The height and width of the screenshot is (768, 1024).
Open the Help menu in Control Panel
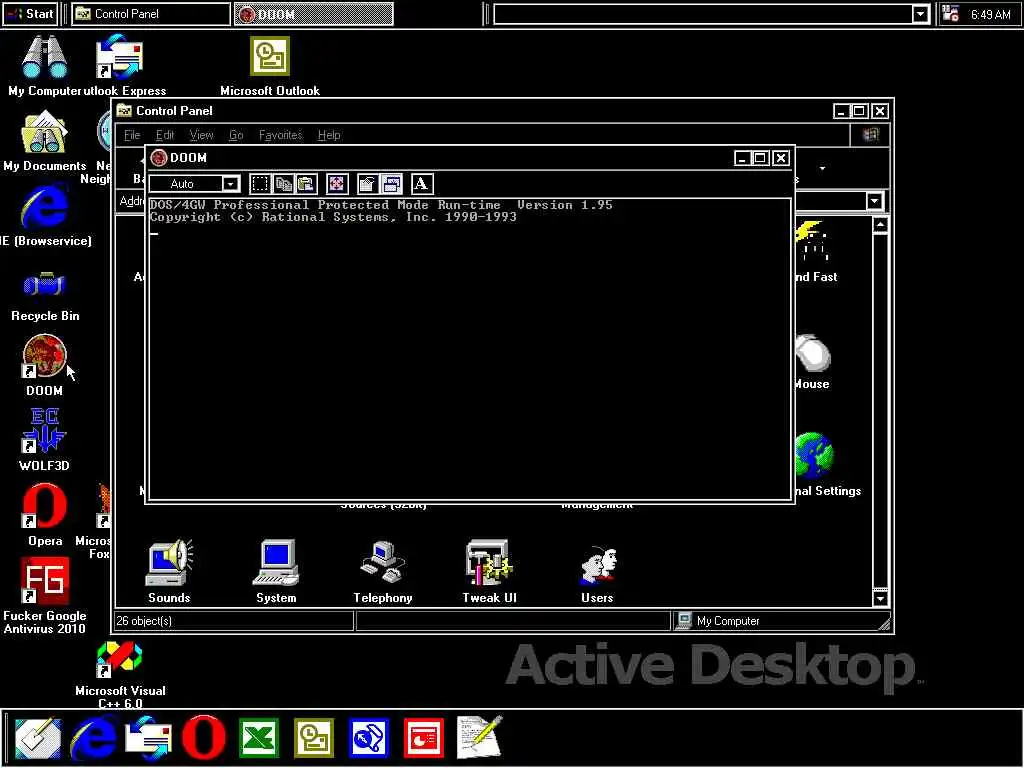[329, 135]
